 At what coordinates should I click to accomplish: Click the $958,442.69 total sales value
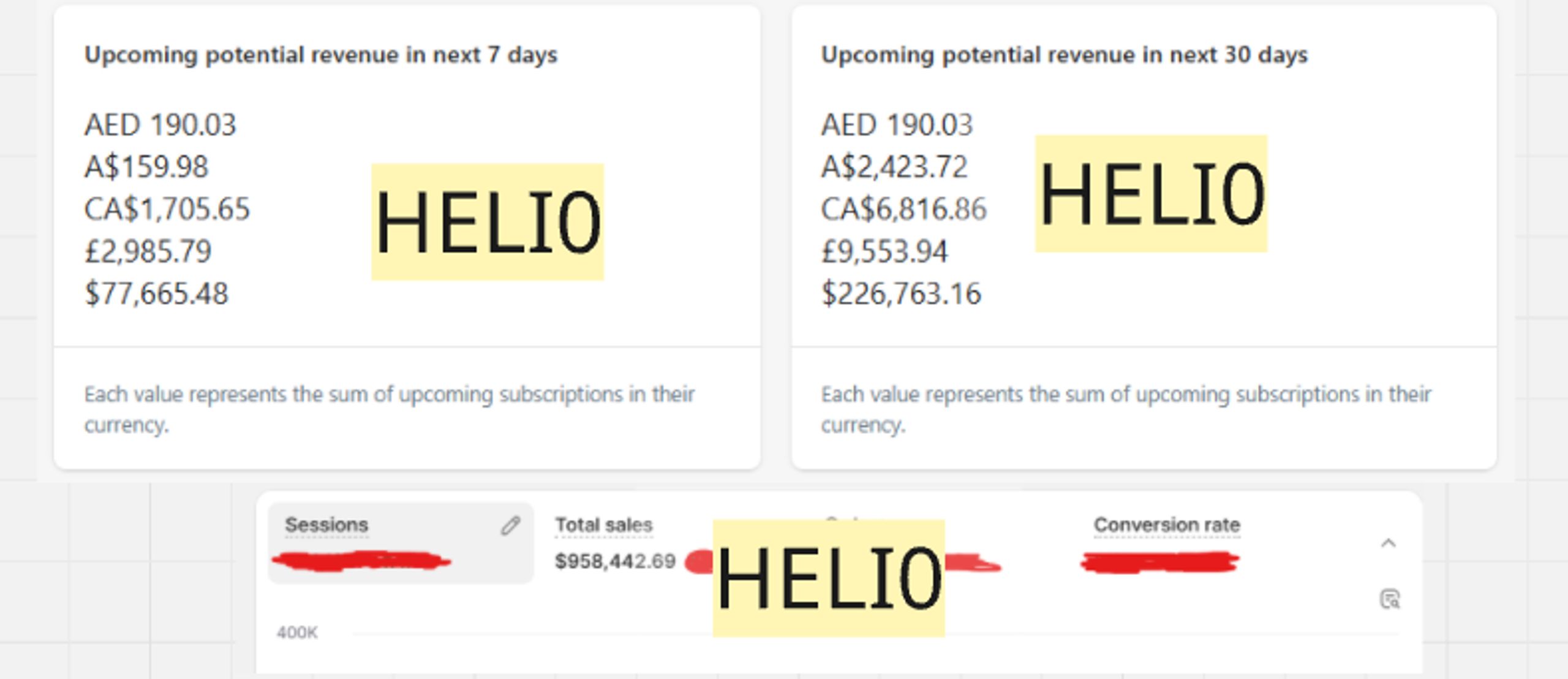(x=615, y=561)
